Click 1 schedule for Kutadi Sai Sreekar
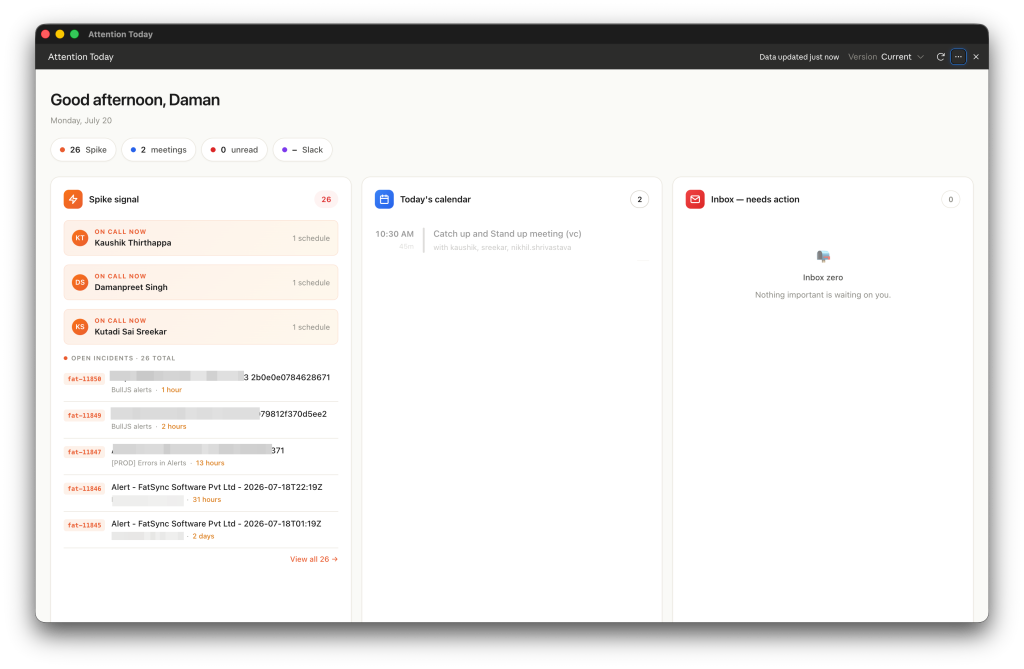 (x=311, y=327)
